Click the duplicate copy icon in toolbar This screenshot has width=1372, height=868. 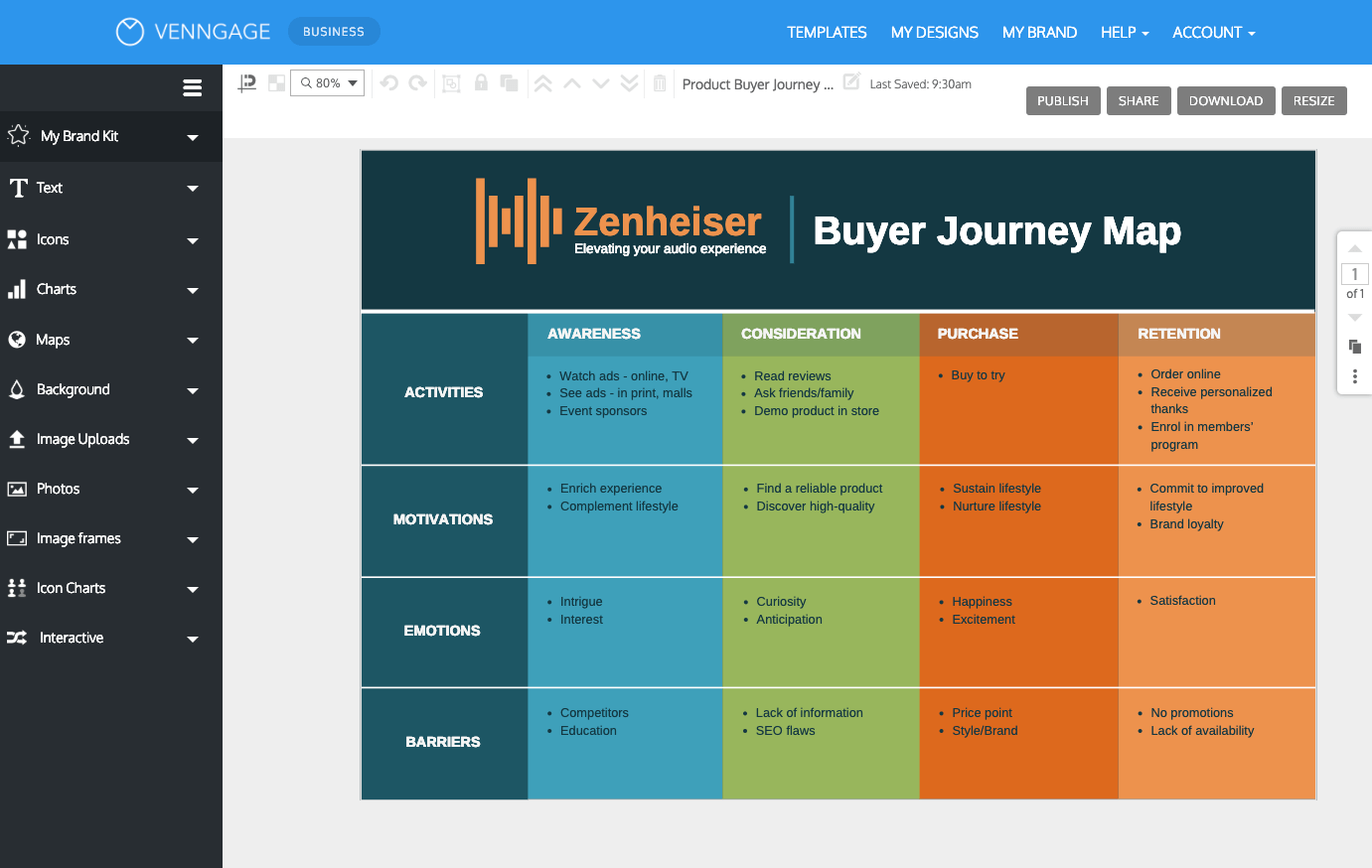tap(510, 83)
